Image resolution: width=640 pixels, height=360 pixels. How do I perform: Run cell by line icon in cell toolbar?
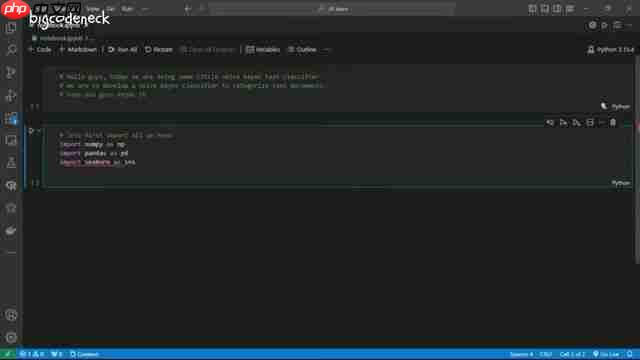click(550, 122)
